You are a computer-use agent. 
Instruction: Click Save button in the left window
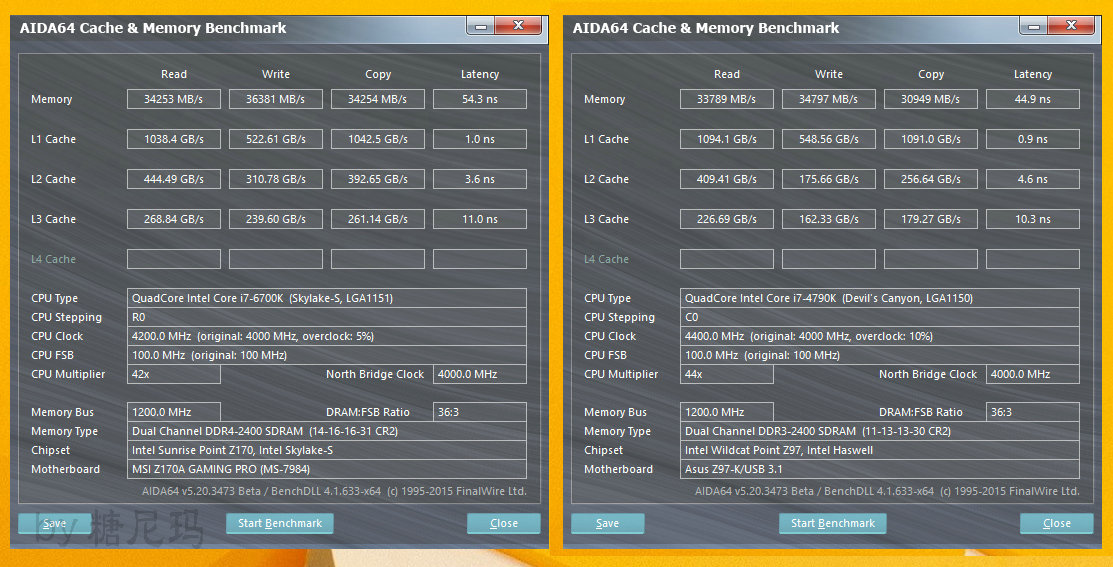[55, 524]
